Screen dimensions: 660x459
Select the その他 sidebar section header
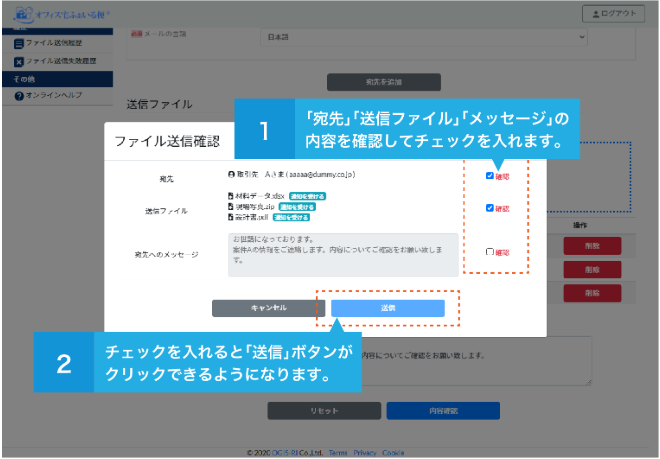click(58, 79)
